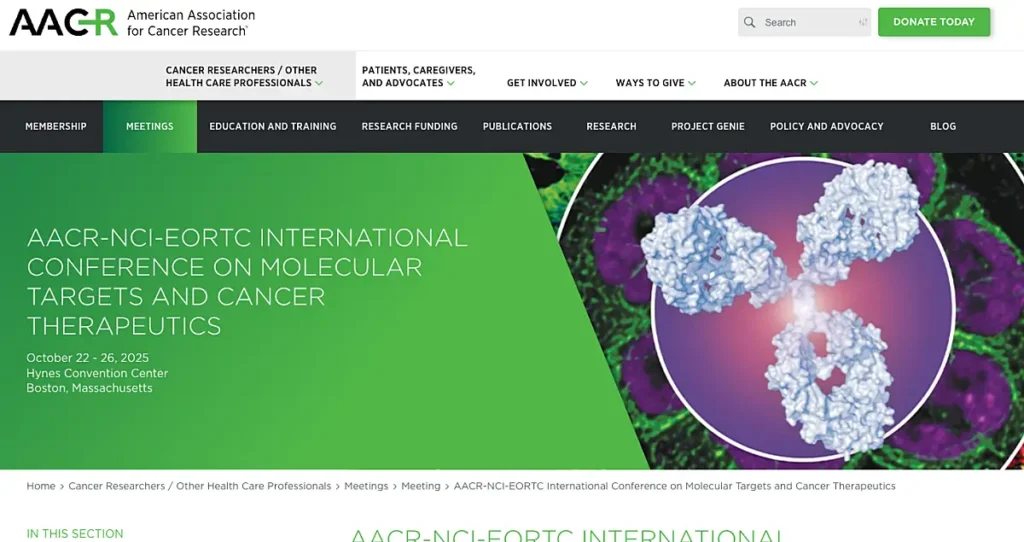This screenshot has height=542, width=1024.
Task: Open Research Funding in navigation bar
Action: (x=409, y=127)
